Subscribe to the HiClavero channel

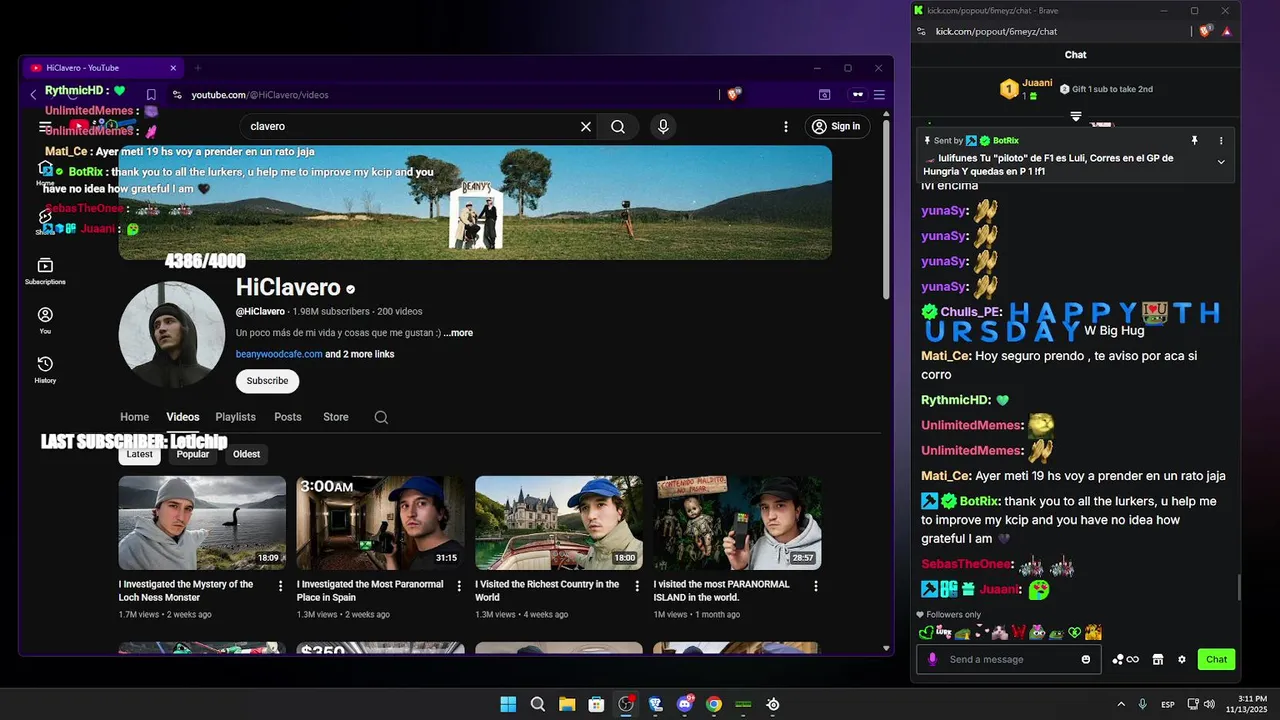pyautogui.click(x=267, y=381)
